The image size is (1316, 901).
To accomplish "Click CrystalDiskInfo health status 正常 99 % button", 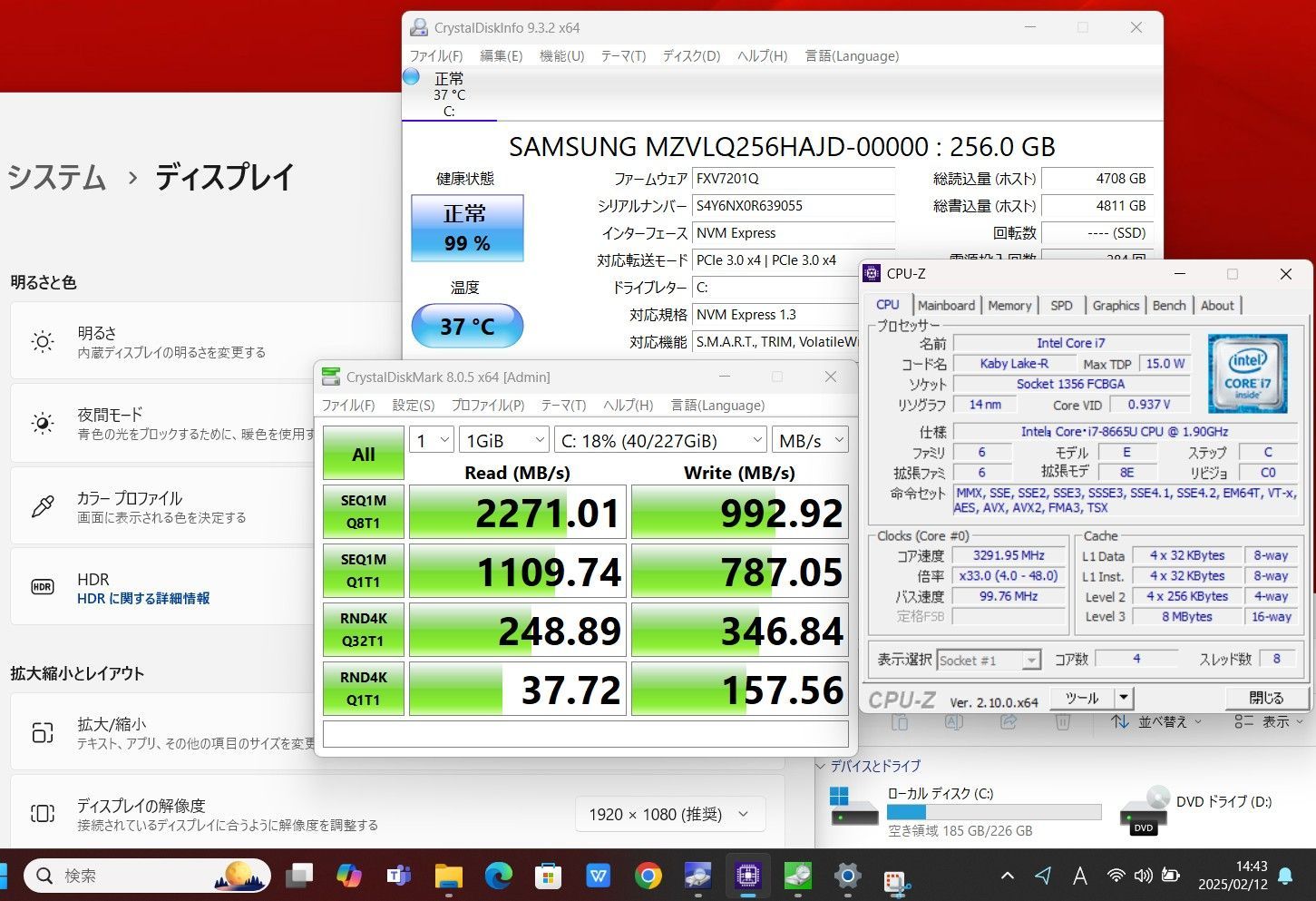I will (x=467, y=229).
